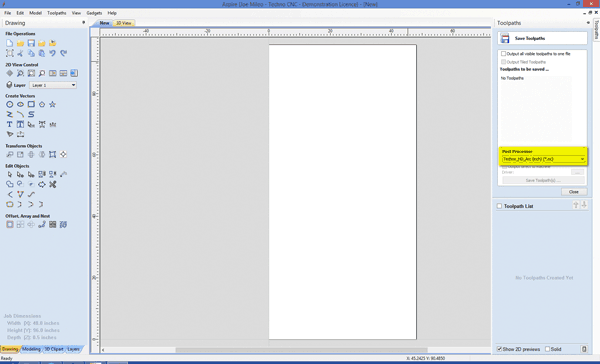Enable Output all visible toolpaths to one file
Screen dimensions: 600x364
[x=504, y=54]
